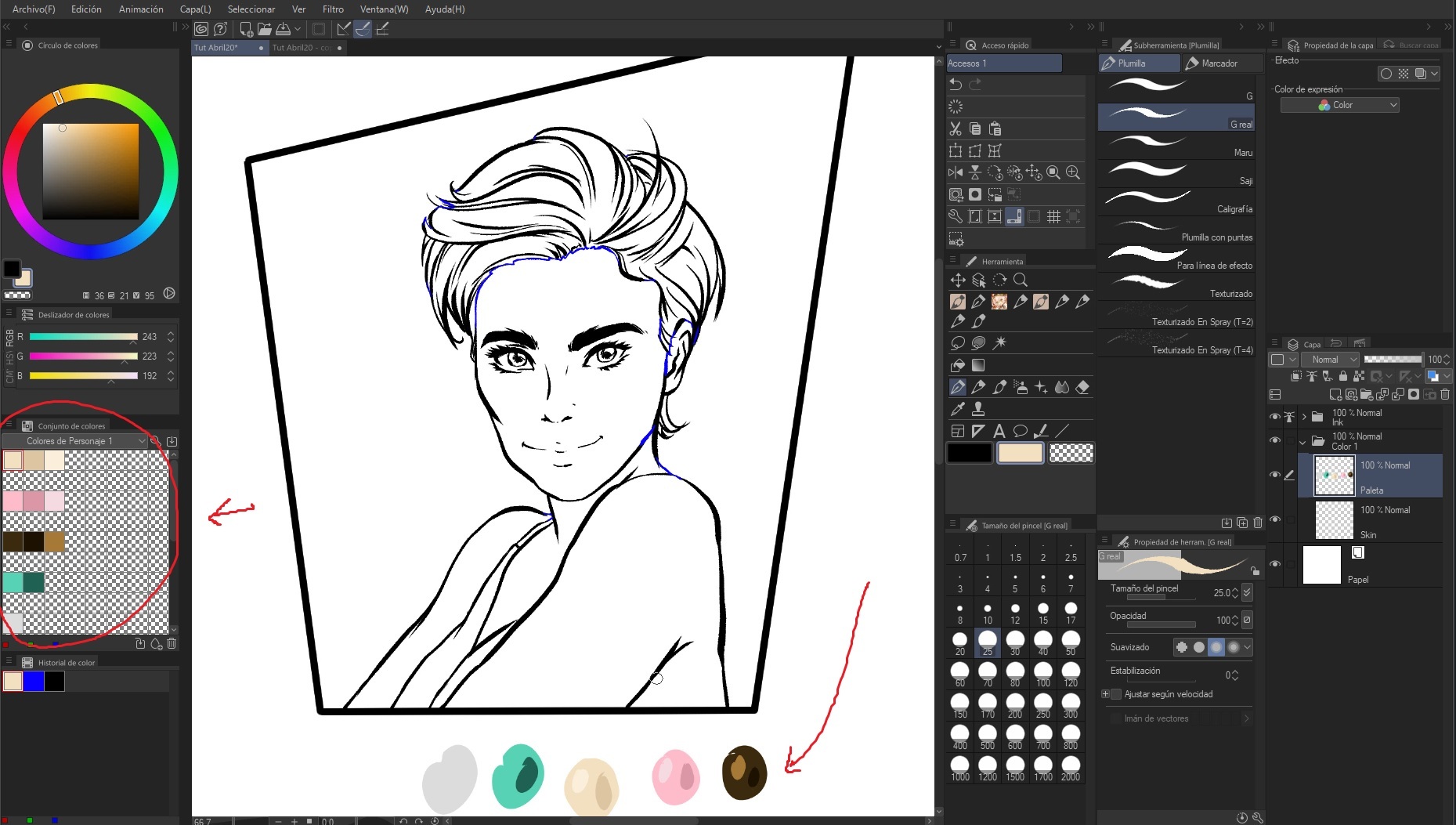Enable Ajustar según velocidad checkbox

point(1116,694)
